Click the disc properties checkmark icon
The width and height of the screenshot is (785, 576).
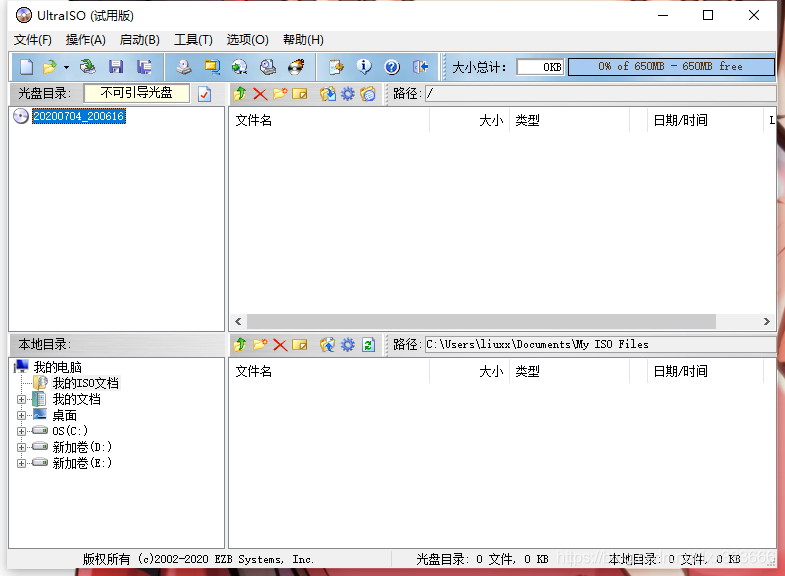tap(205, 94)
